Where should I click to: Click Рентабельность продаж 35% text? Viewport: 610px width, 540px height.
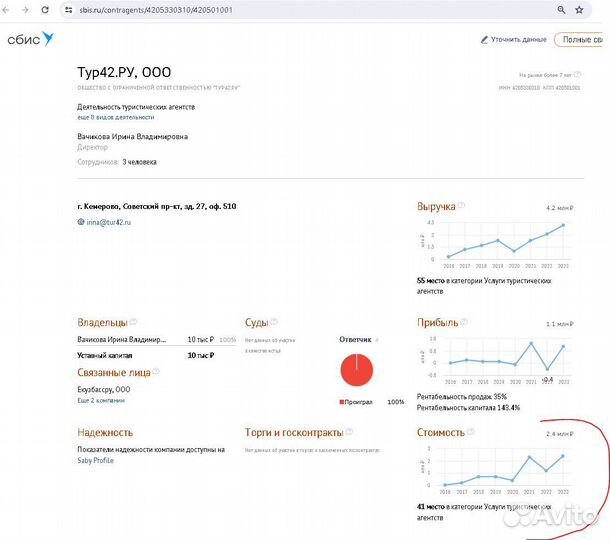click(462, 397)
